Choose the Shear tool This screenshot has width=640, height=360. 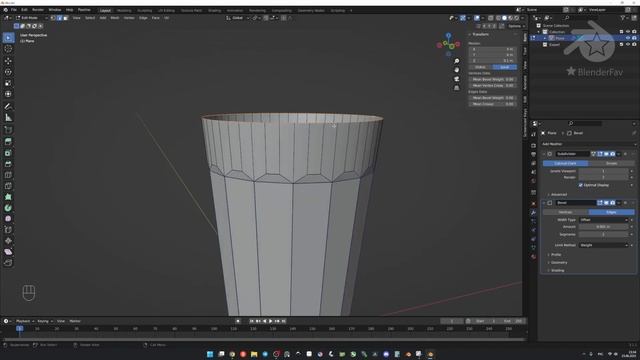coord(8,252)
